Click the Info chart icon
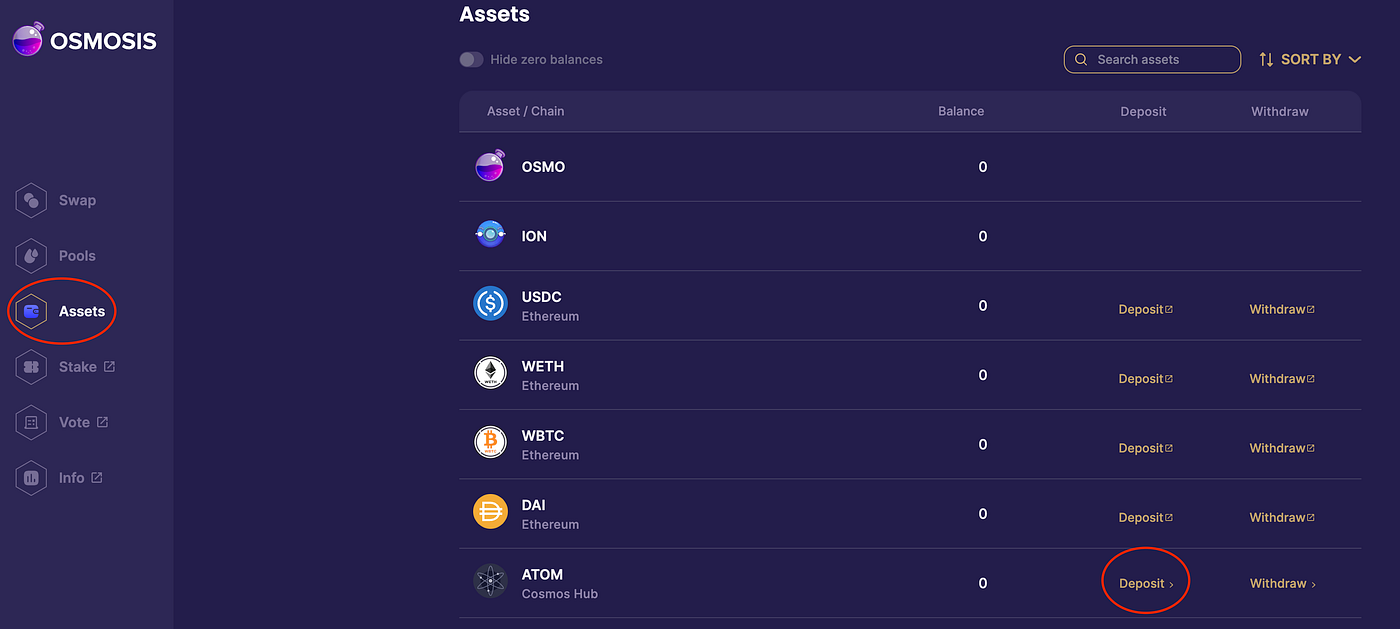Viewport: 1400px width, 629px height. [x=31, y=478]
